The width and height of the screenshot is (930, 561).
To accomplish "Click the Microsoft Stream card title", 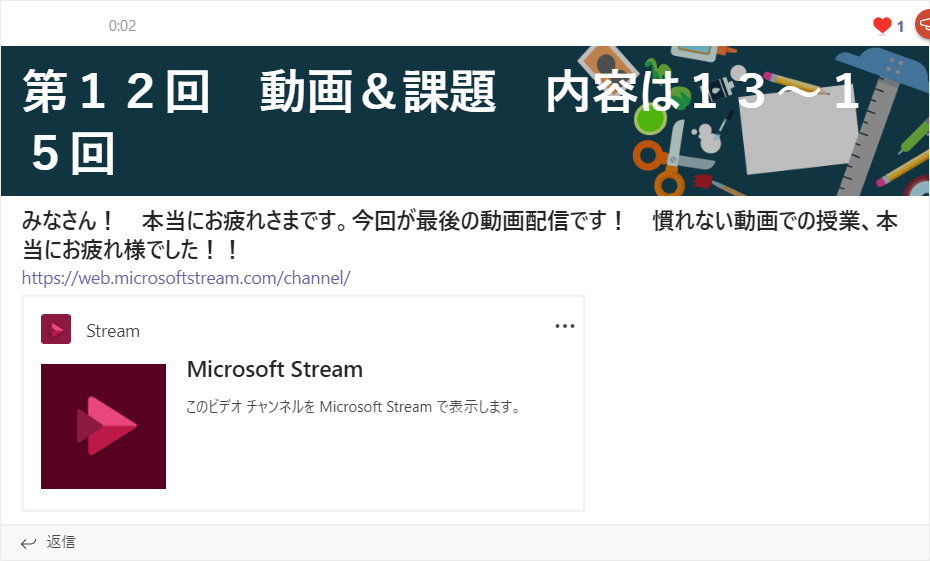I will 275,369.
